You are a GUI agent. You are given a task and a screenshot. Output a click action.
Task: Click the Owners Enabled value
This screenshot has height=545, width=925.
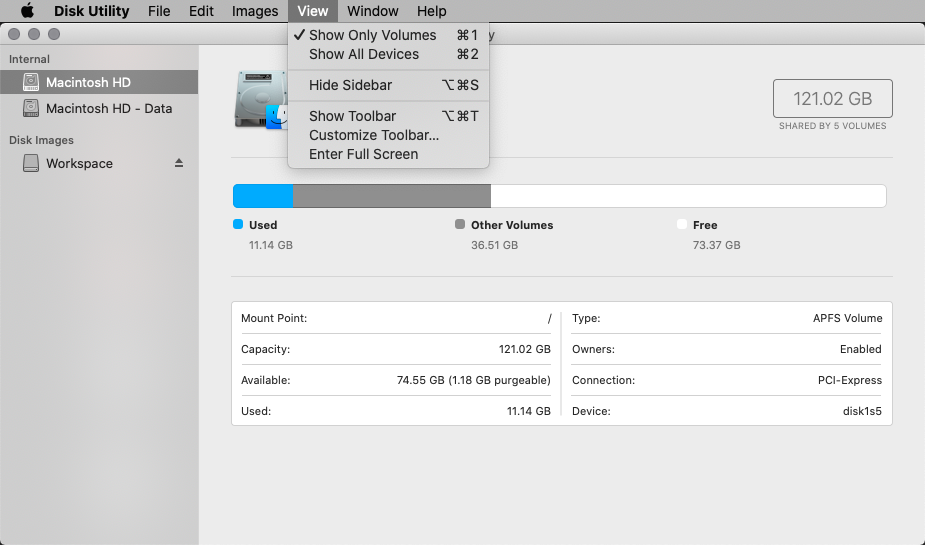[x=861, y=349]
